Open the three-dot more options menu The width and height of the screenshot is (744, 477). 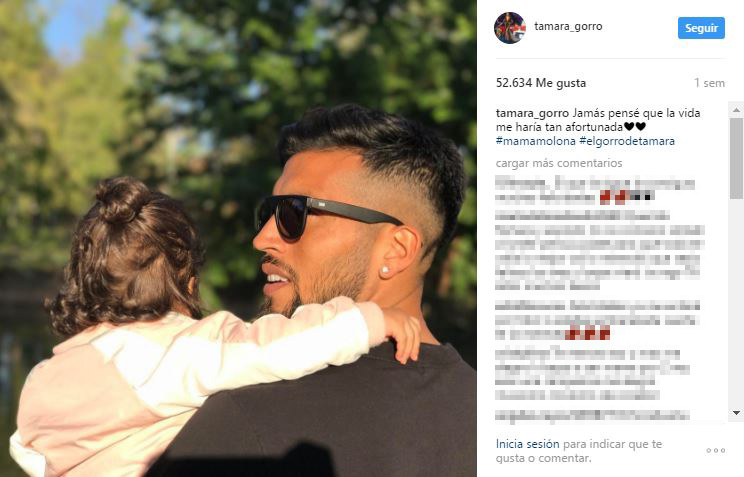[x=716, y=450]
